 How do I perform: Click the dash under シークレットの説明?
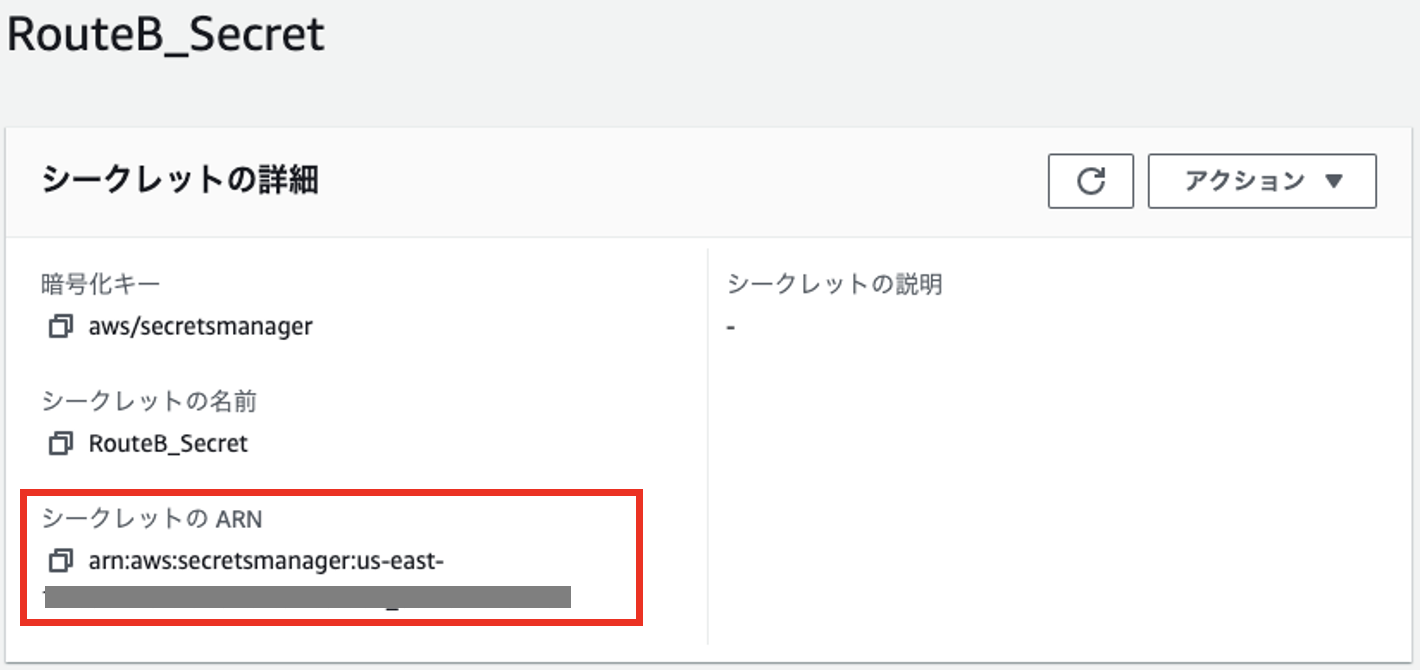click(731, 327)
